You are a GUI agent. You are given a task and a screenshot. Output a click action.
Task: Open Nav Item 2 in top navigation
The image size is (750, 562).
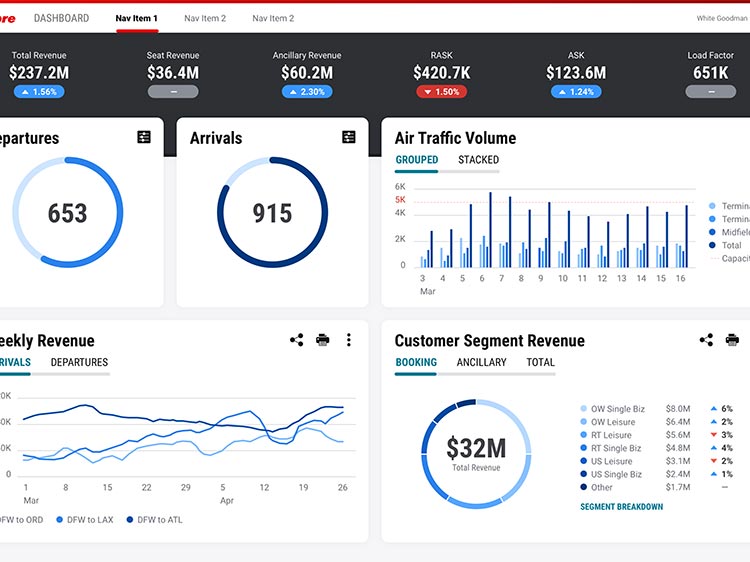click(205, 18)
